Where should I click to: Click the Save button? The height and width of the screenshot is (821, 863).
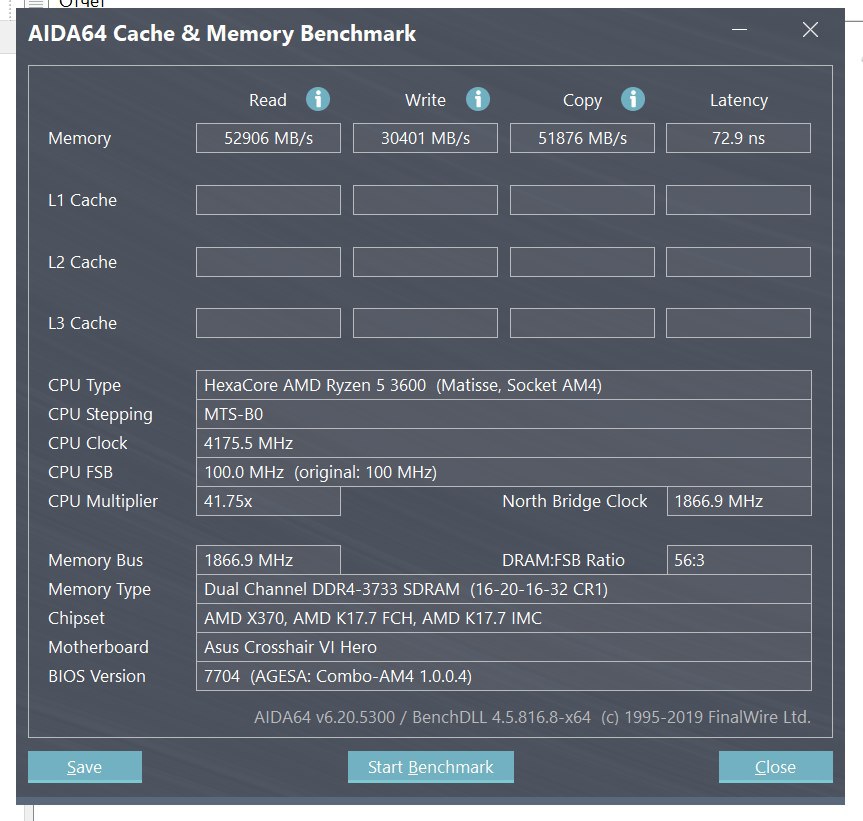pos(85,767)
